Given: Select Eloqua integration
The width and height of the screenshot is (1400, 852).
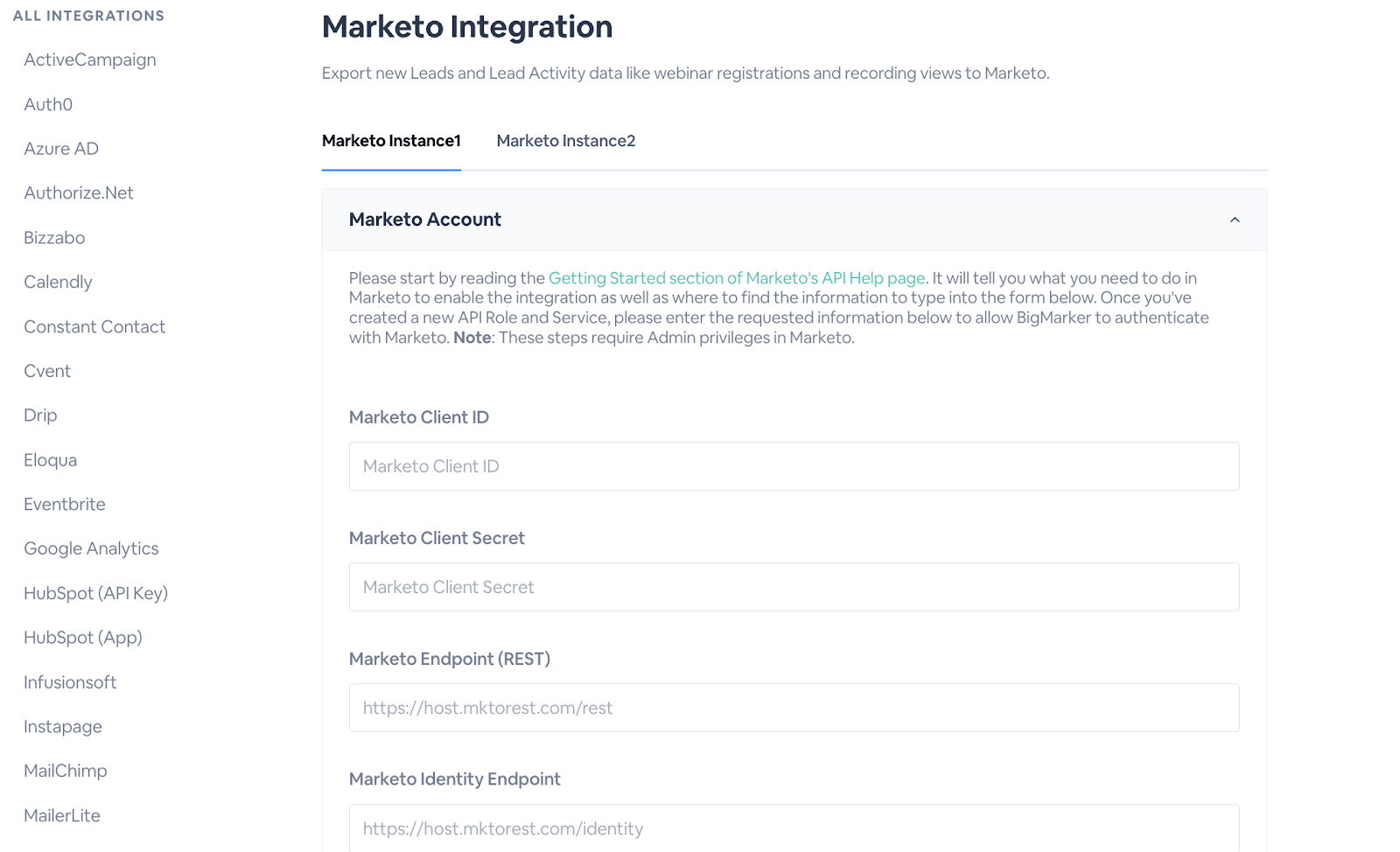Looking at the screenshot, I should 51,460.
